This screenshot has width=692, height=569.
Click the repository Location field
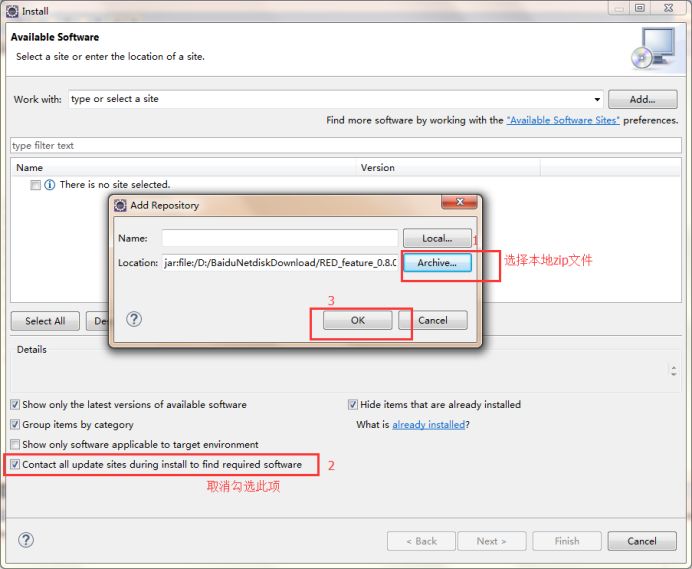[280, 263]
